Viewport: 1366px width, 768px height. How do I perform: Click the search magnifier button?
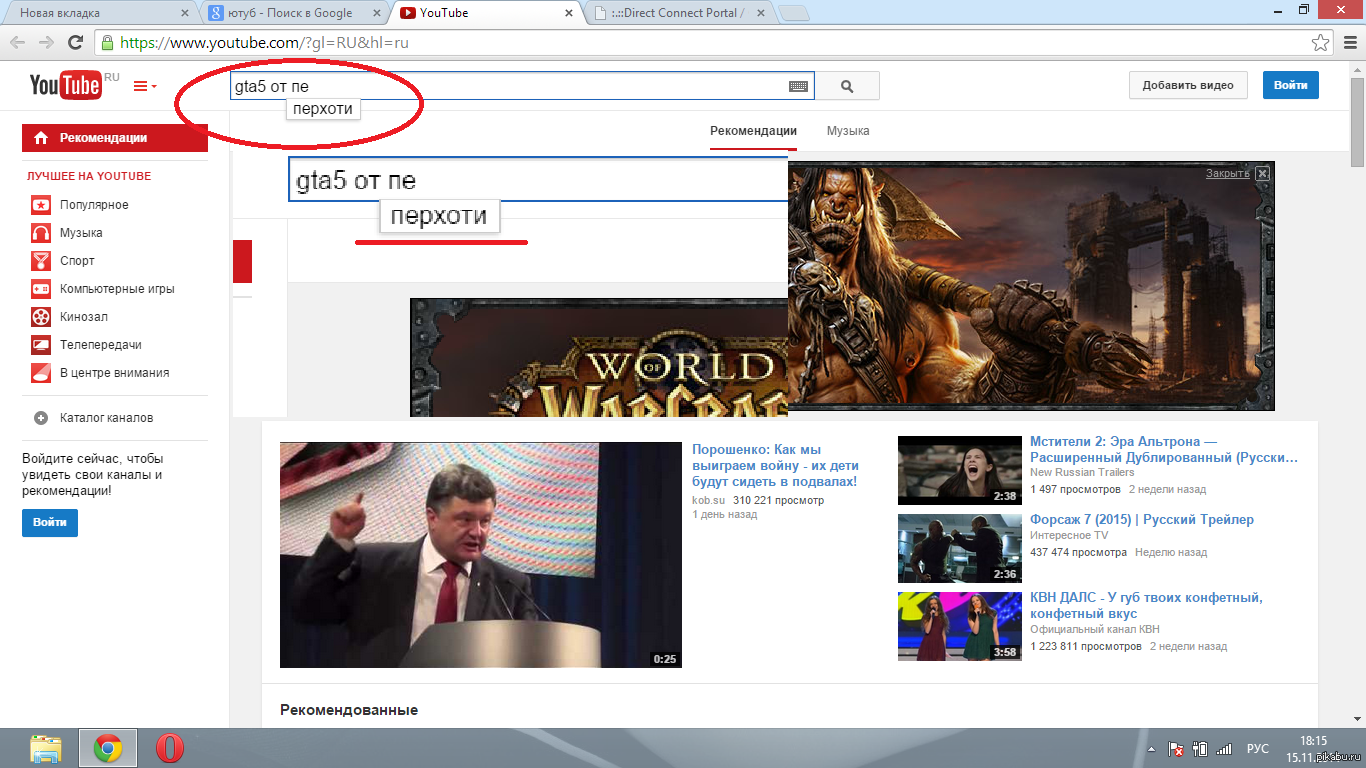point(847,86)
